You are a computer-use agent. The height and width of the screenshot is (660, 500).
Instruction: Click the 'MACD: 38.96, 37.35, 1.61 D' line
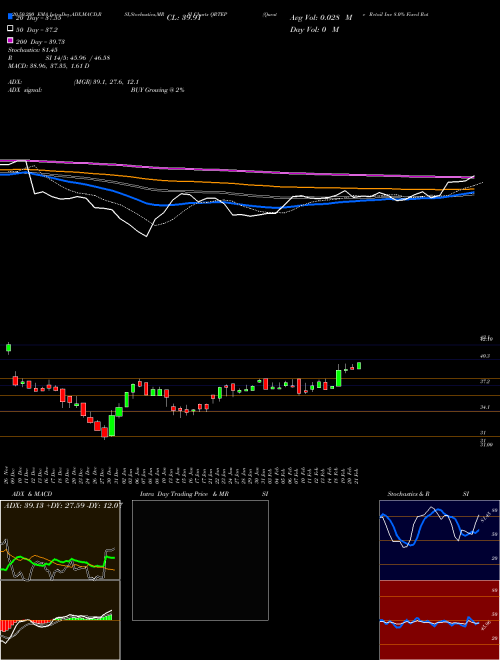tap(49, 66)
